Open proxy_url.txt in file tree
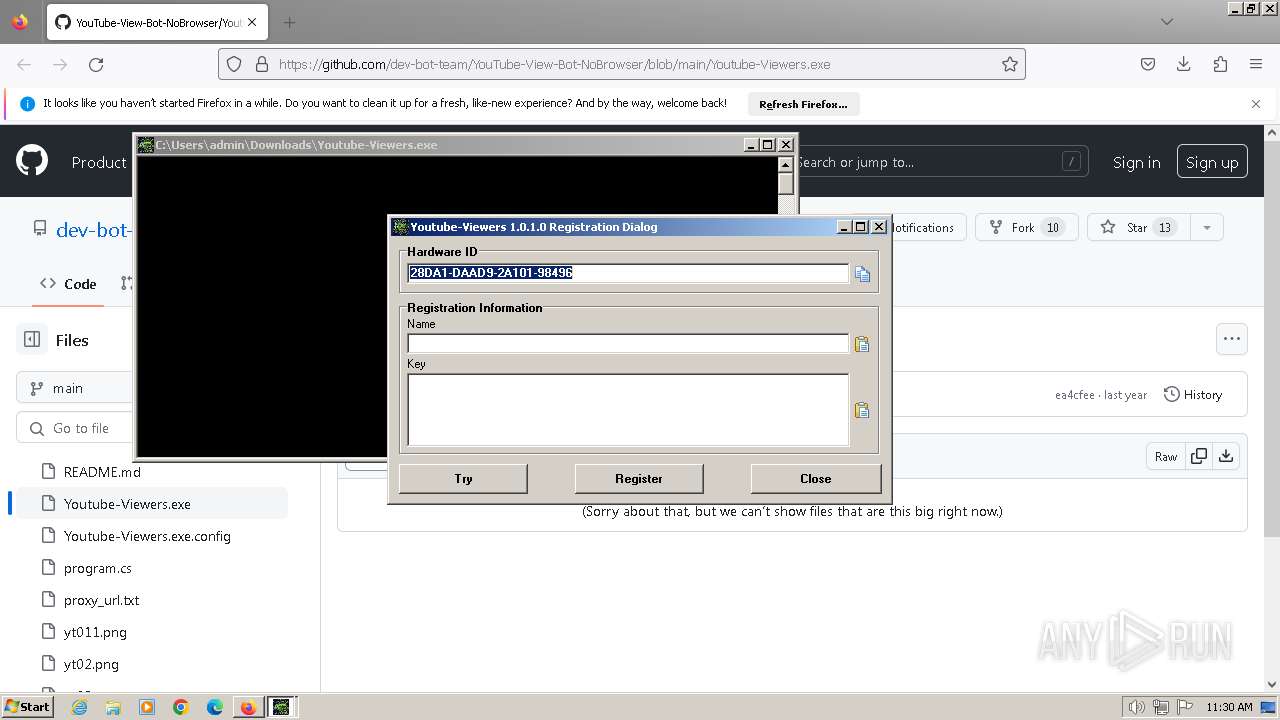Screen dimensions: 1280x720 click(101, 600)
